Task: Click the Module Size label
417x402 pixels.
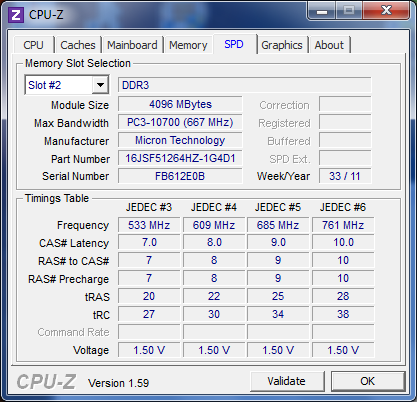Action: coord(80,105)
